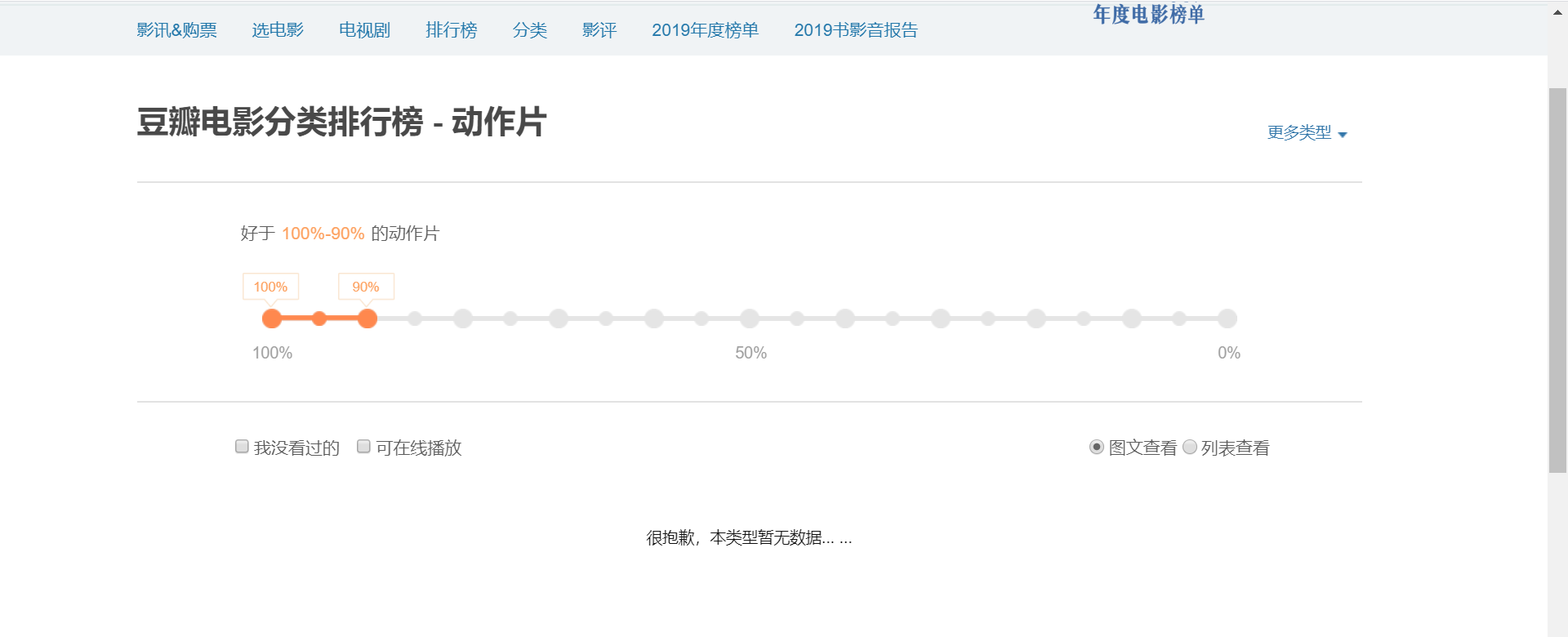Open the 2019年度榜单 link
The image size is (1568, 637).
point(705,30)
